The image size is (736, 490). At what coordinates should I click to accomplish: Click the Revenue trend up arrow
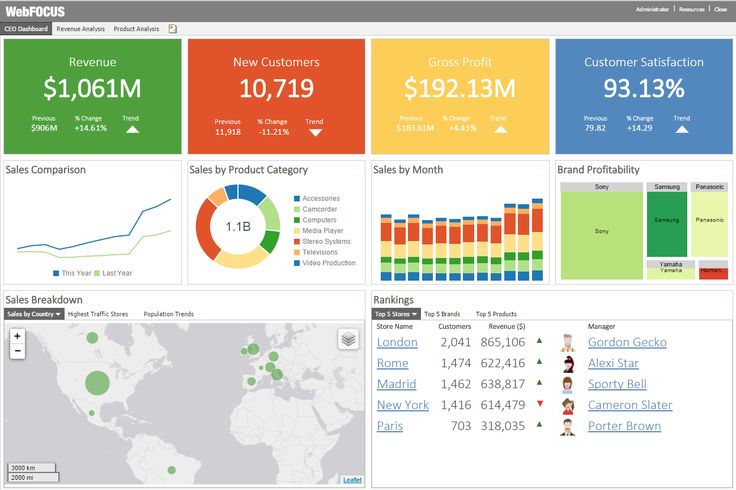131,129
